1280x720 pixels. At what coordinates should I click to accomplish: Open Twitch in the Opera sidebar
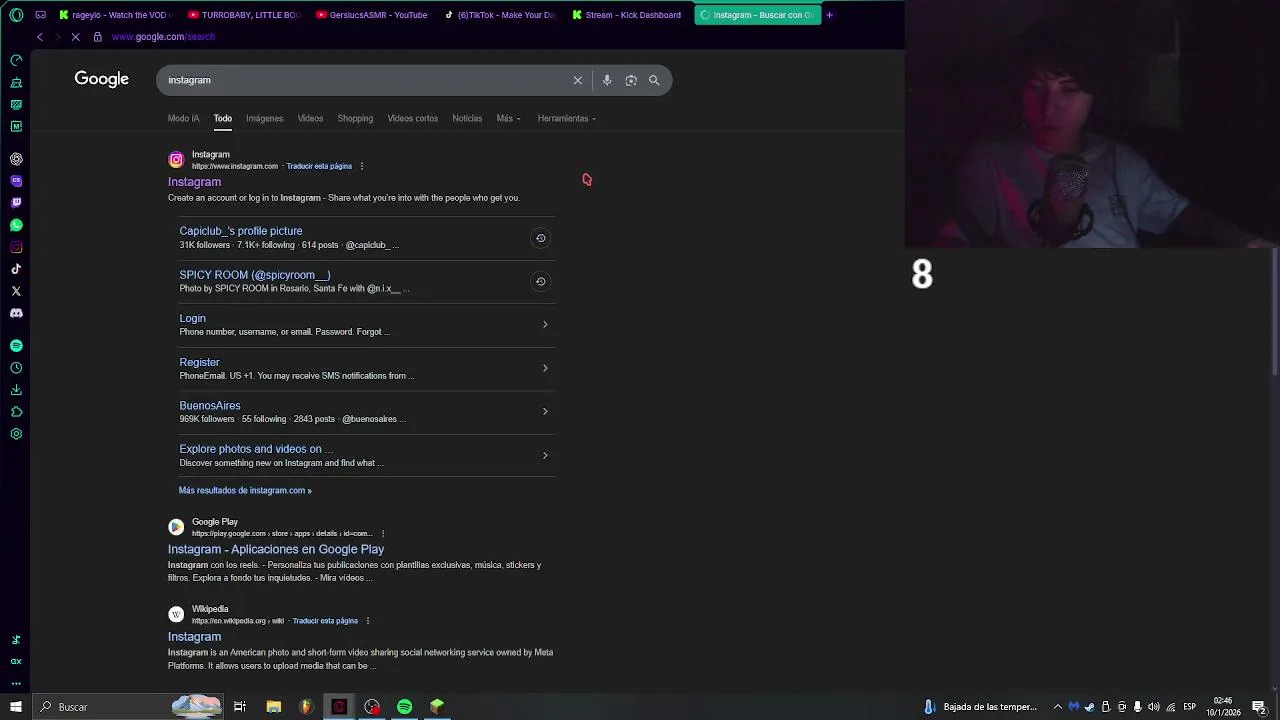[16, 203]
